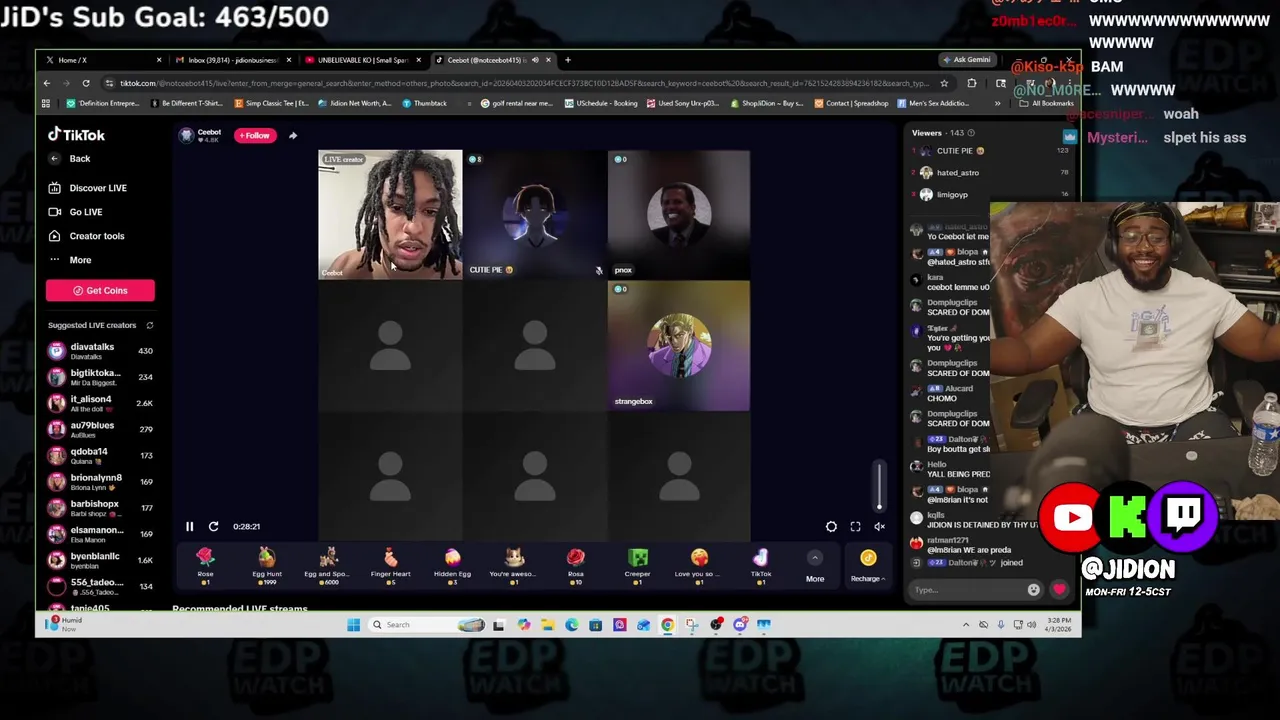1280x720 pixels.
Task: Open it_alison4 suggested live stream
Action: 100,403
